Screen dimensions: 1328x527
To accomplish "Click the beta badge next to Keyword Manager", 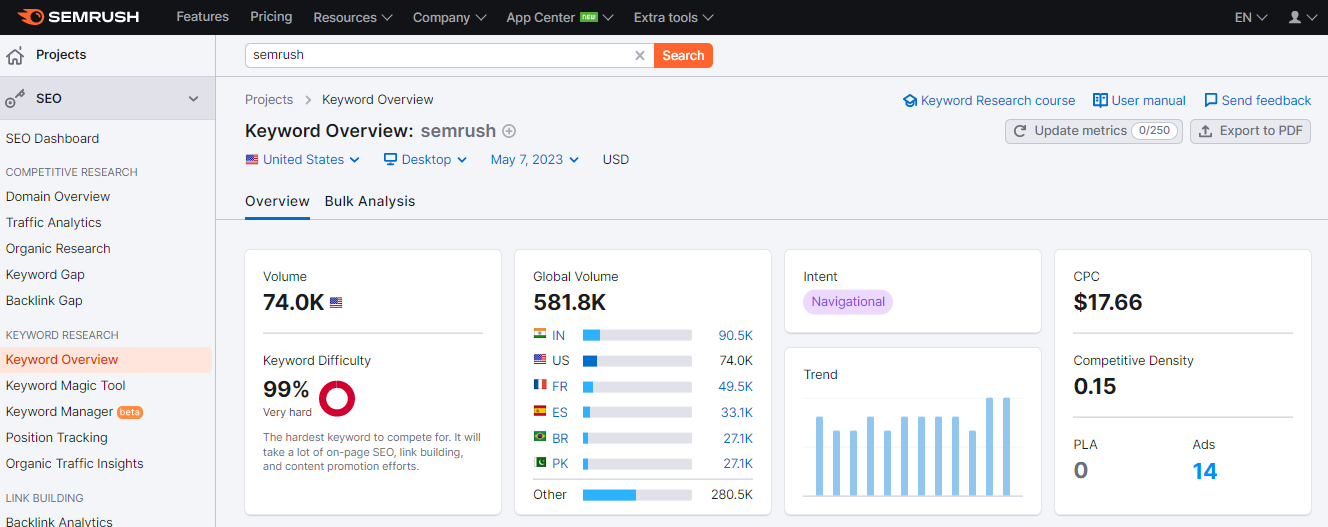I will tap(130, 412).
